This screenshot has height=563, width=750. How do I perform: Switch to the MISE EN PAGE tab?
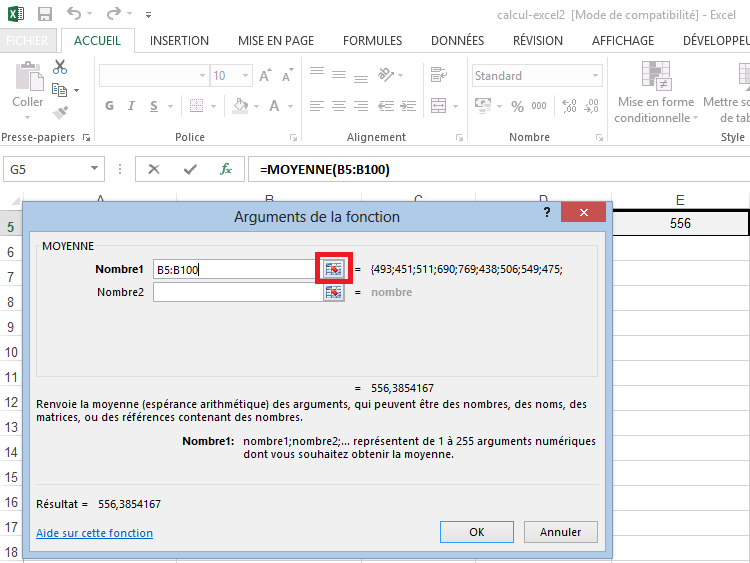tap(276, 41)
